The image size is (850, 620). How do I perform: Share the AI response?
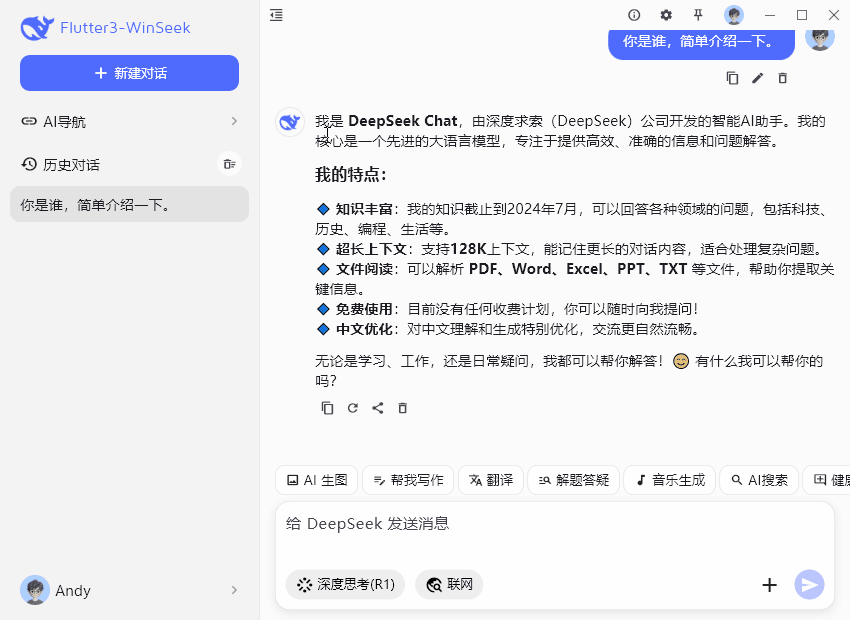point(378,408)
